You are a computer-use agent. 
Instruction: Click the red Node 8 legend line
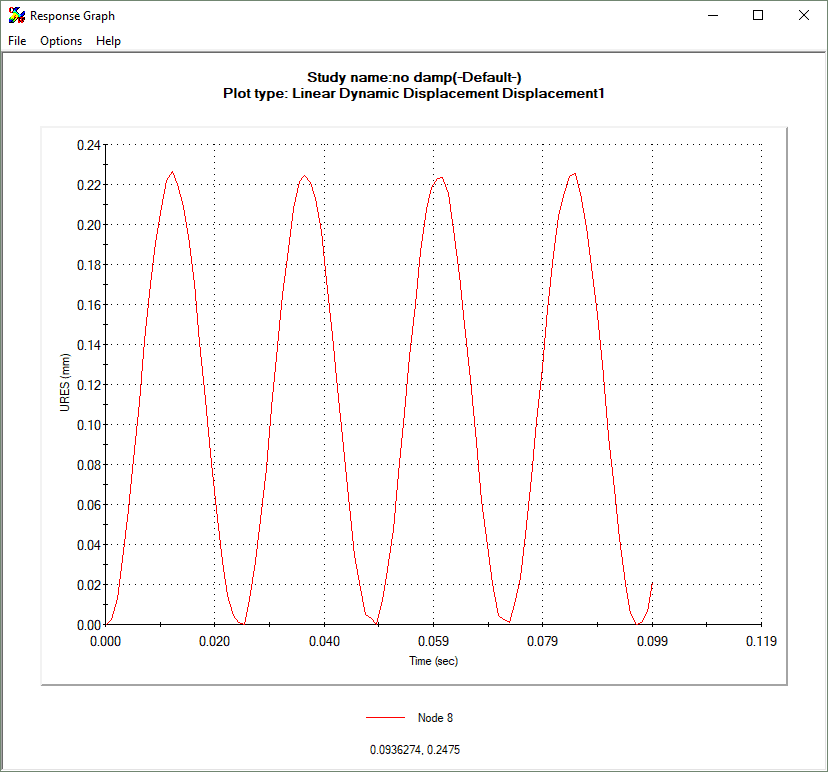[385, 718]
